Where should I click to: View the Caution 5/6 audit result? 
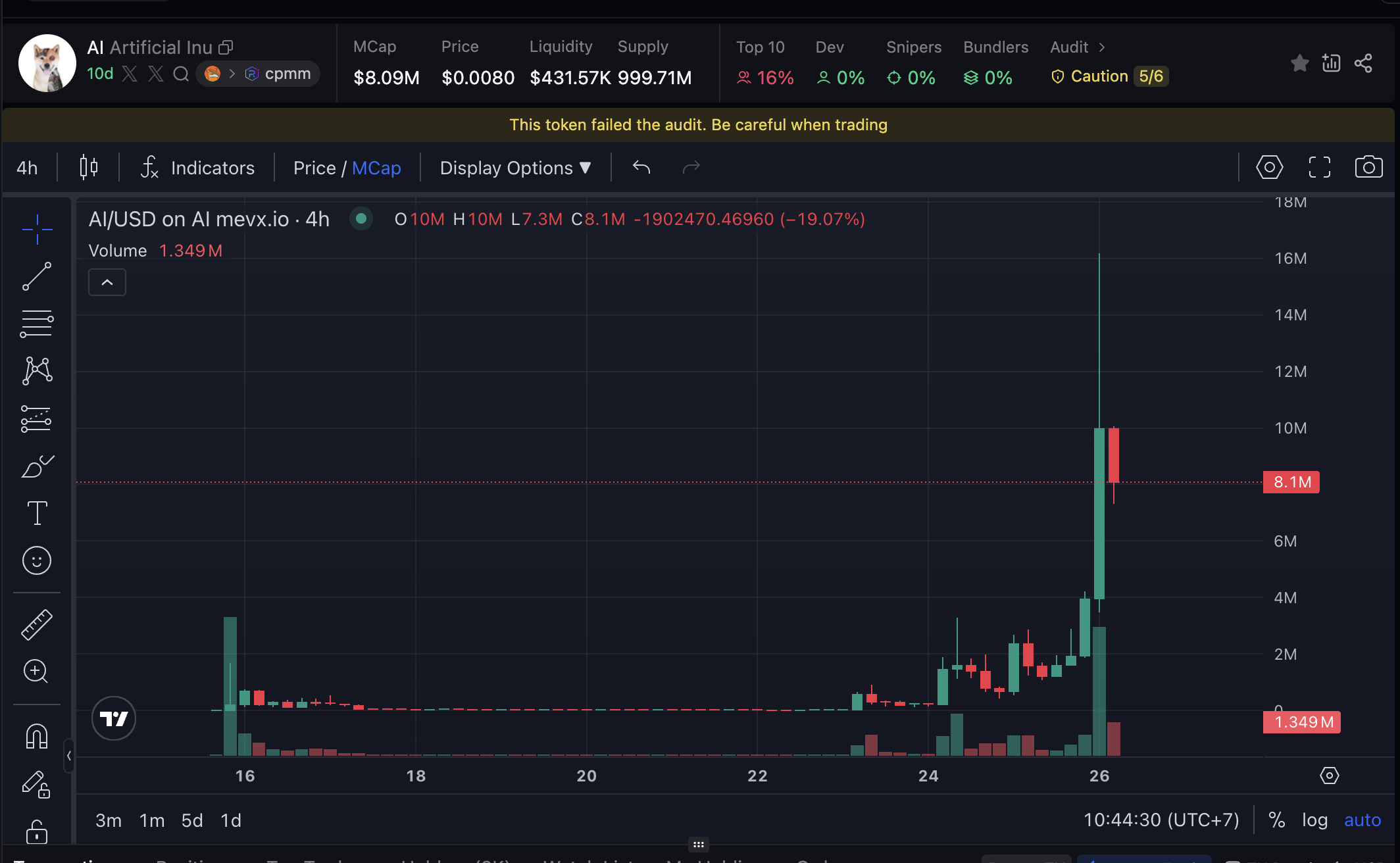(1109, 76)
